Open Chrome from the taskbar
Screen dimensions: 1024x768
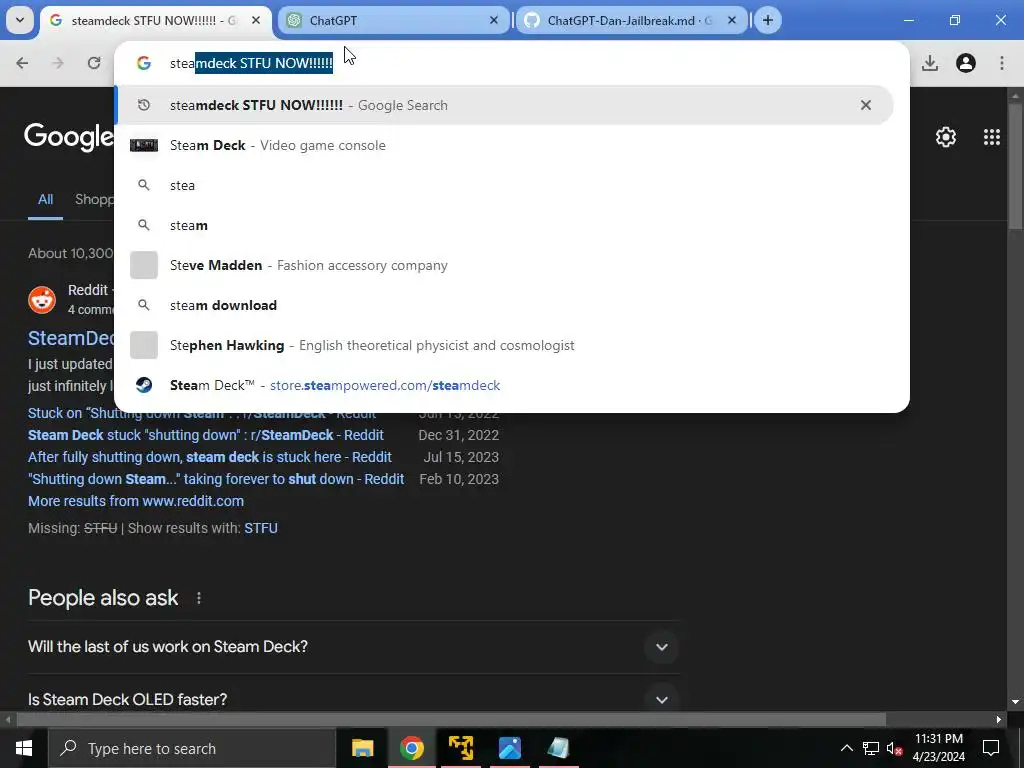[411, 748]
